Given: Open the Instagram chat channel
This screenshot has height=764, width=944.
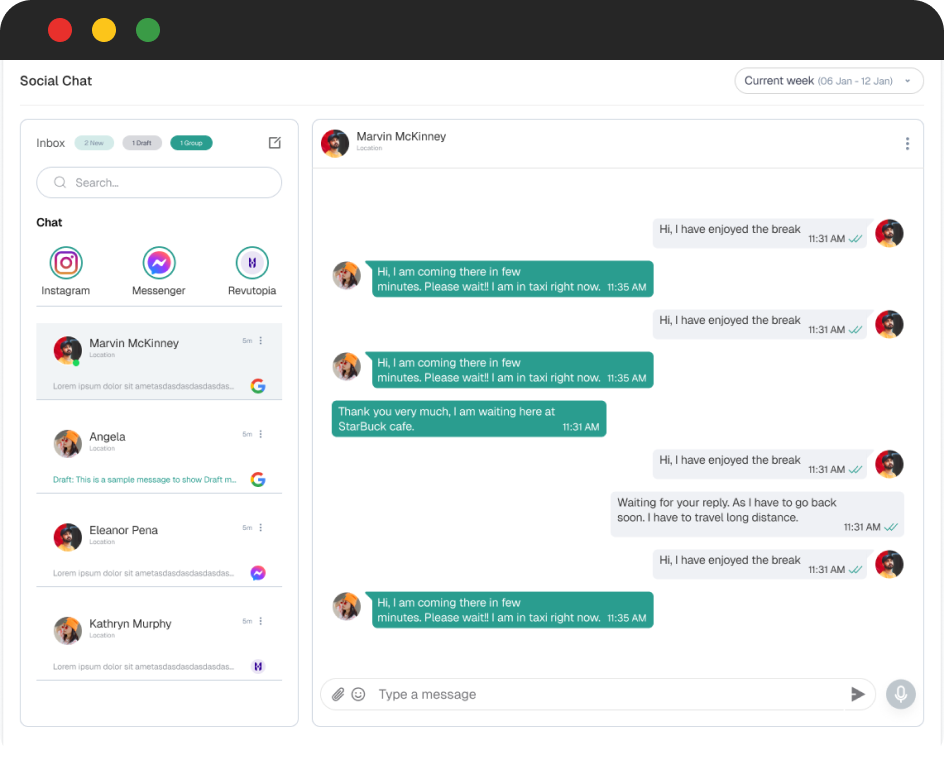Looking at the screenshot, I should [66, 264].
